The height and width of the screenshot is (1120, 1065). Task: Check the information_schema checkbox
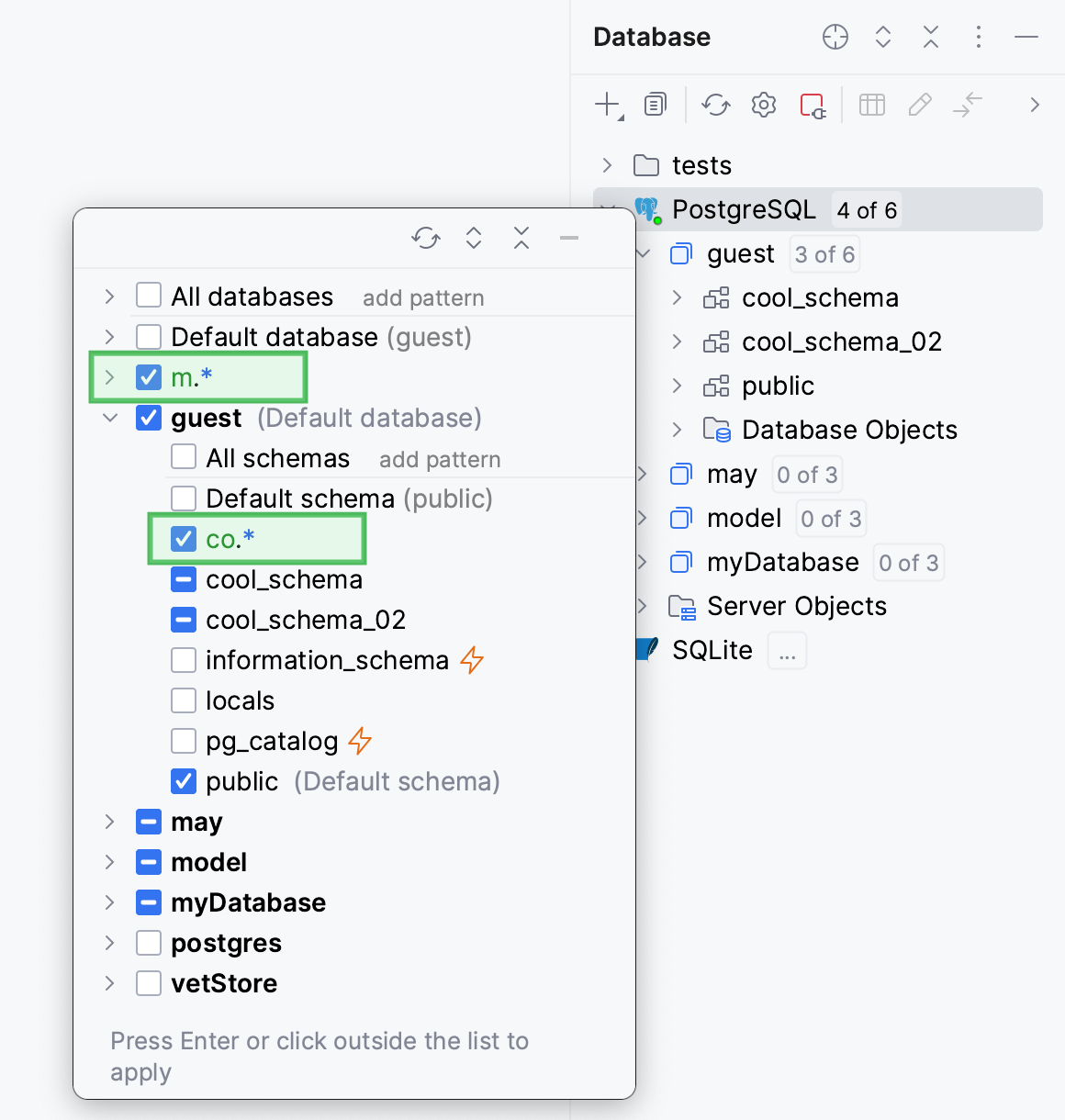tap(183, 659)
